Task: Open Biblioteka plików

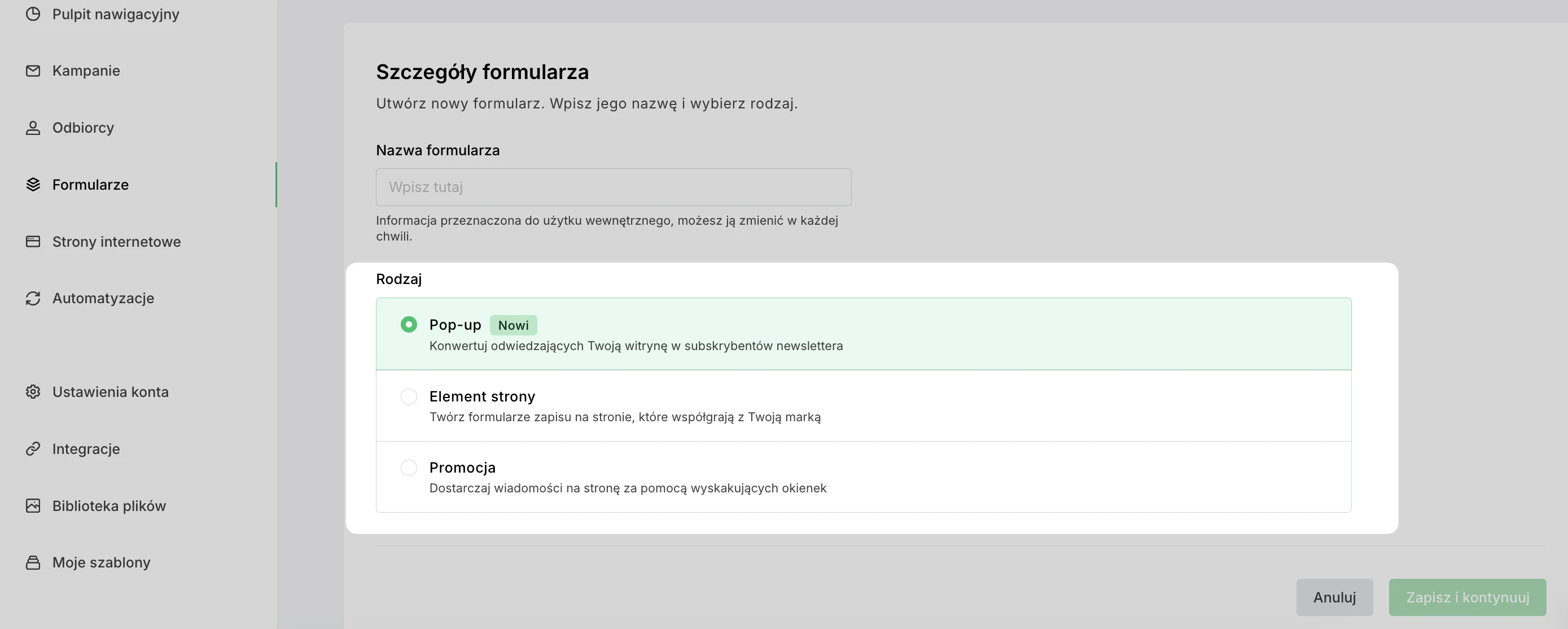Action: click(109, 505)
